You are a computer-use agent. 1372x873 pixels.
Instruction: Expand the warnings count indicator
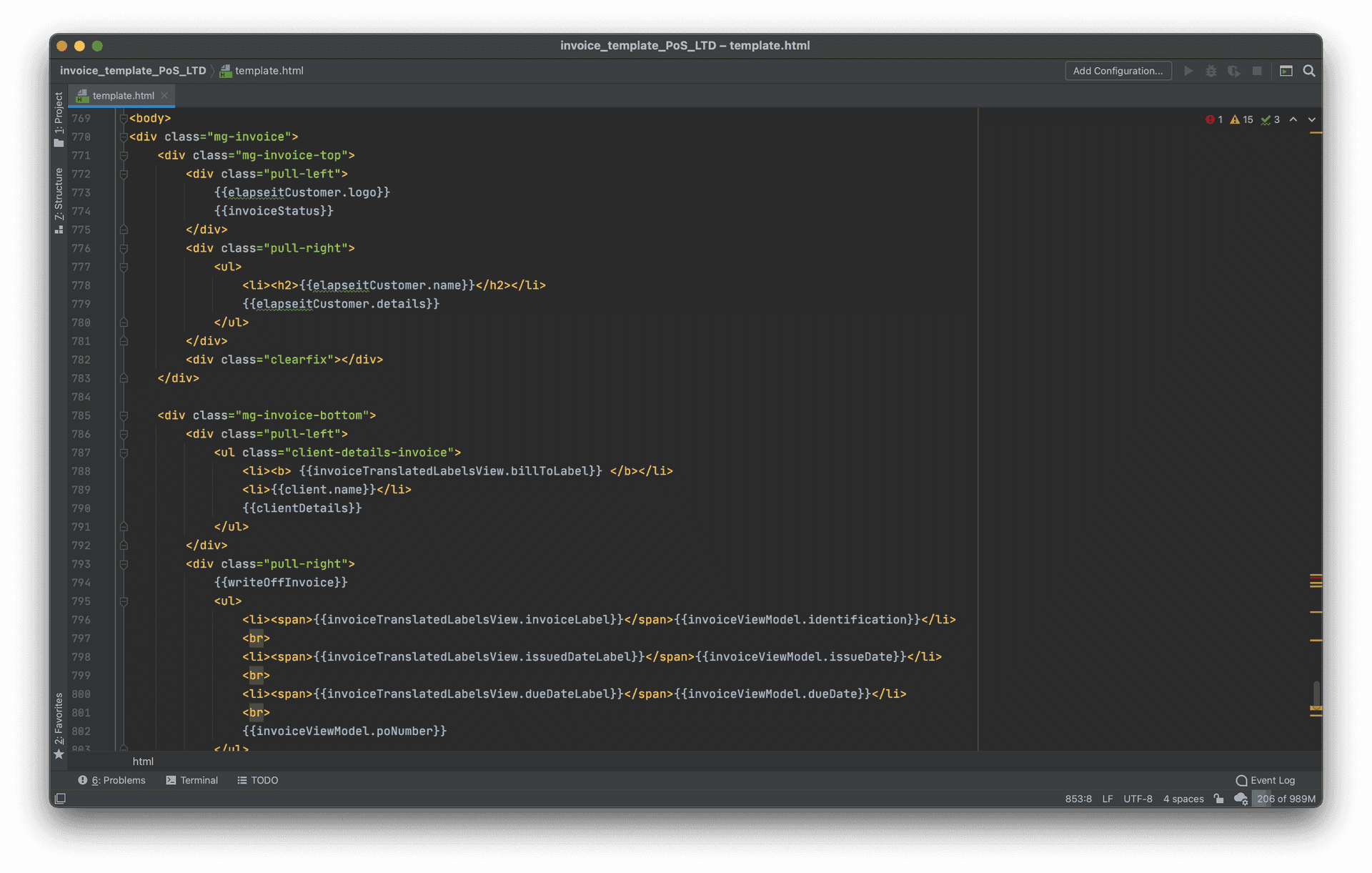[x=1243, y=119]
